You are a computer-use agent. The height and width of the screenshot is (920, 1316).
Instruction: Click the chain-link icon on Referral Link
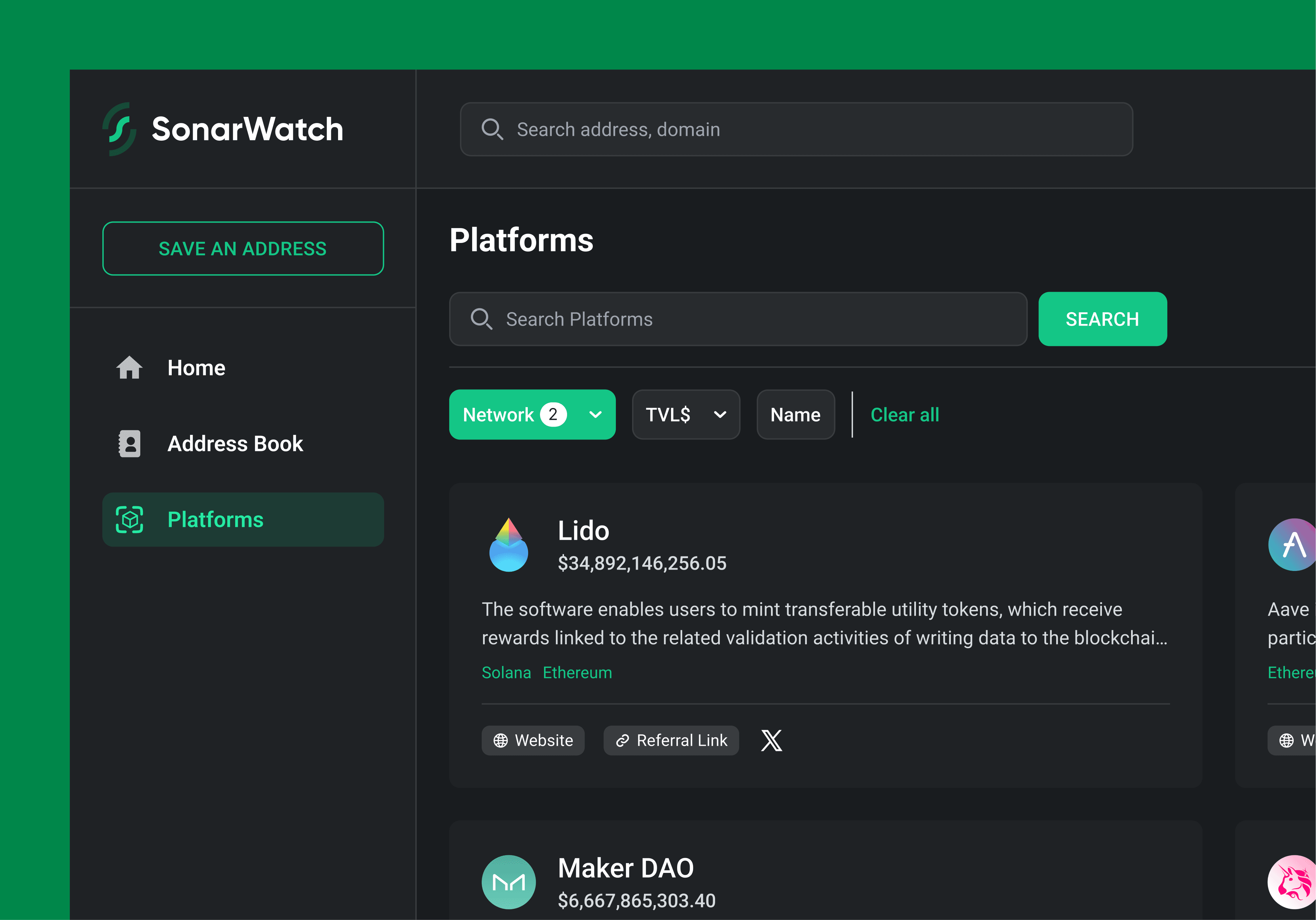pos(623,741)
